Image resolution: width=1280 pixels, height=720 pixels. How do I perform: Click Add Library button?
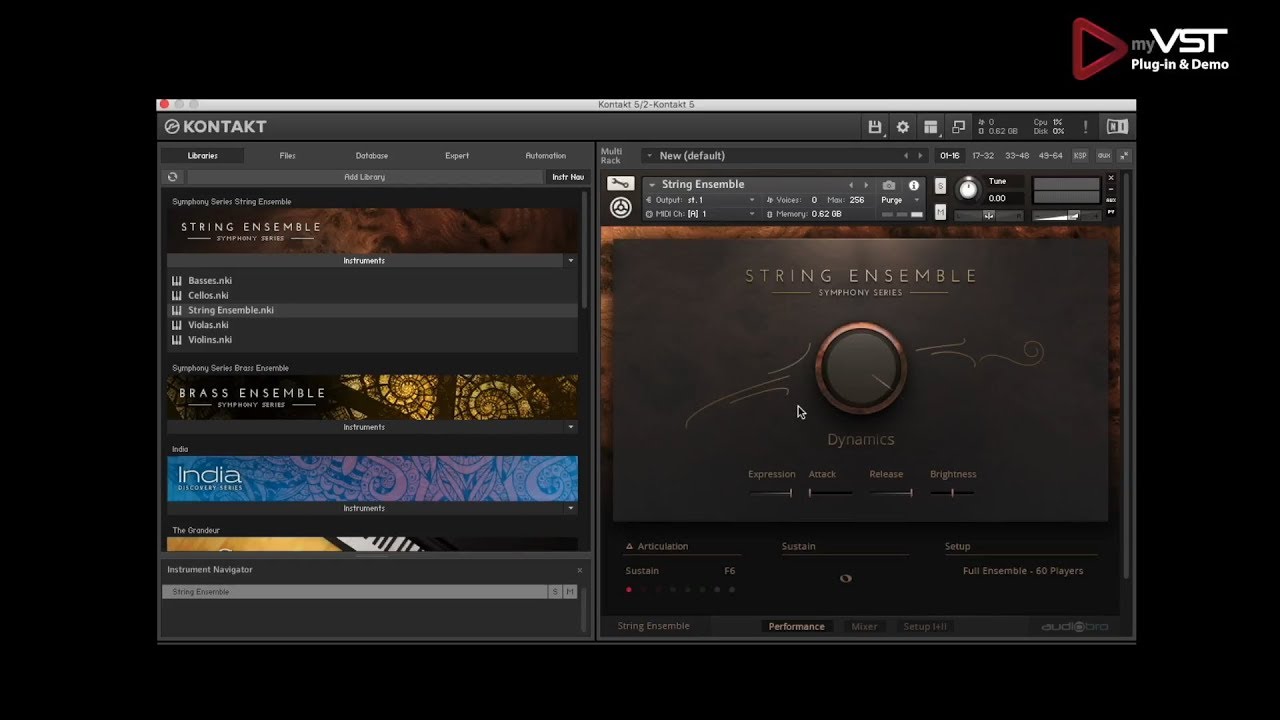[364, 177]
